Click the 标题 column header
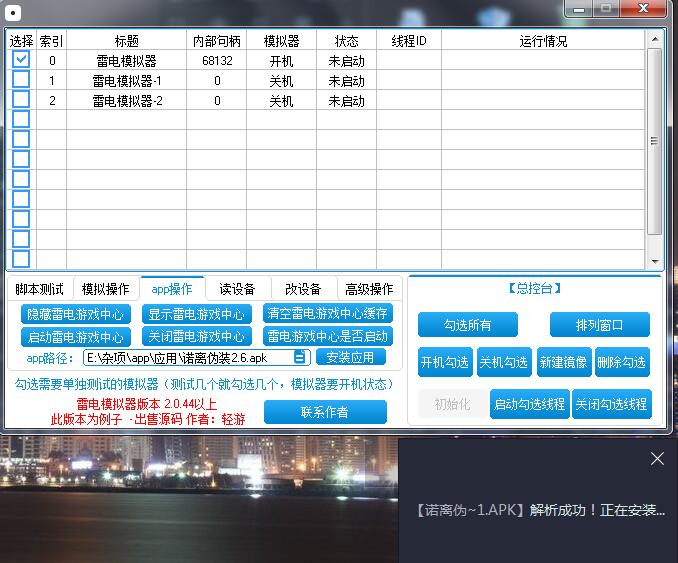The width and height of the screenshot is (678, 563). [126, 41]
